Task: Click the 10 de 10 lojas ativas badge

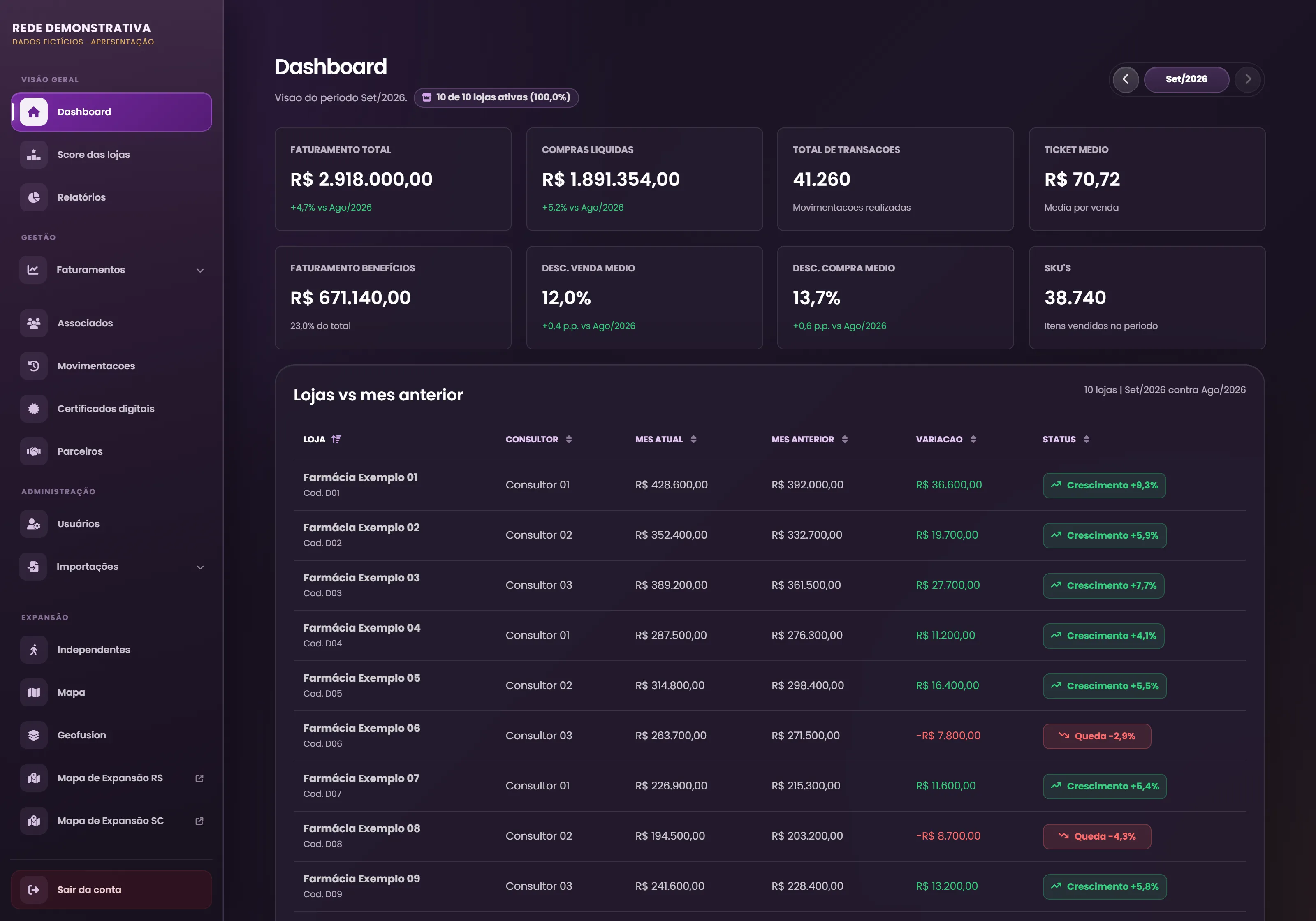Action: 496,97
